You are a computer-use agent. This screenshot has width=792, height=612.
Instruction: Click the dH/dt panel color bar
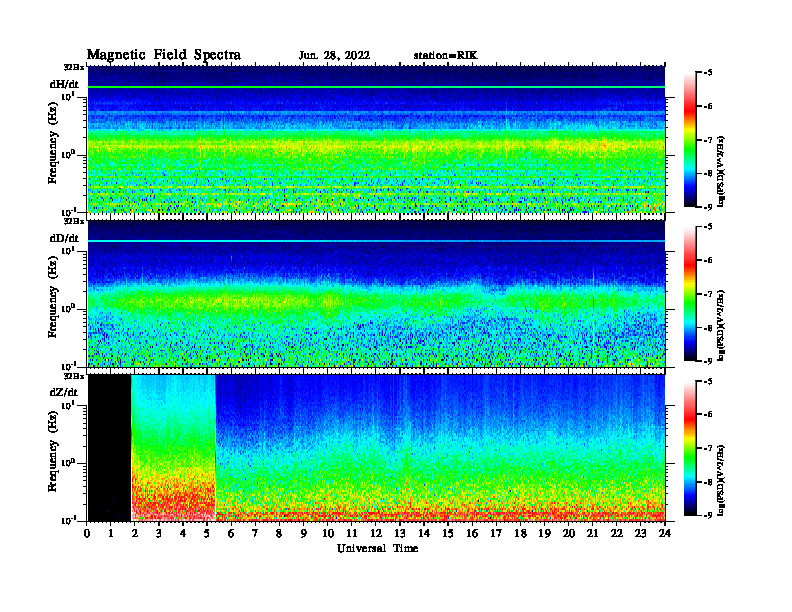690,140
